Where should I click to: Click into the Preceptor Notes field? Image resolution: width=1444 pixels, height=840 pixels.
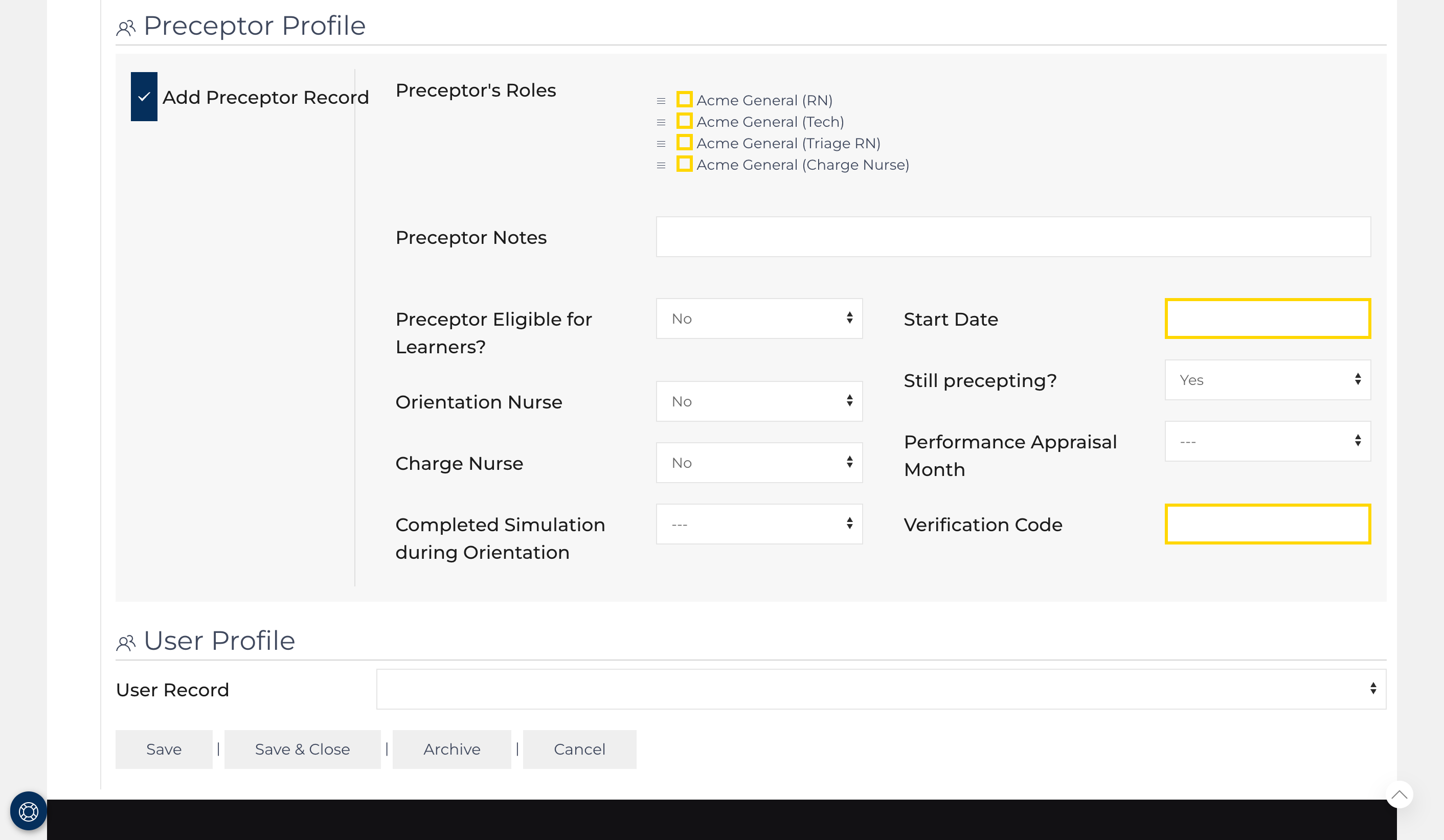(x=1012, y=237)
